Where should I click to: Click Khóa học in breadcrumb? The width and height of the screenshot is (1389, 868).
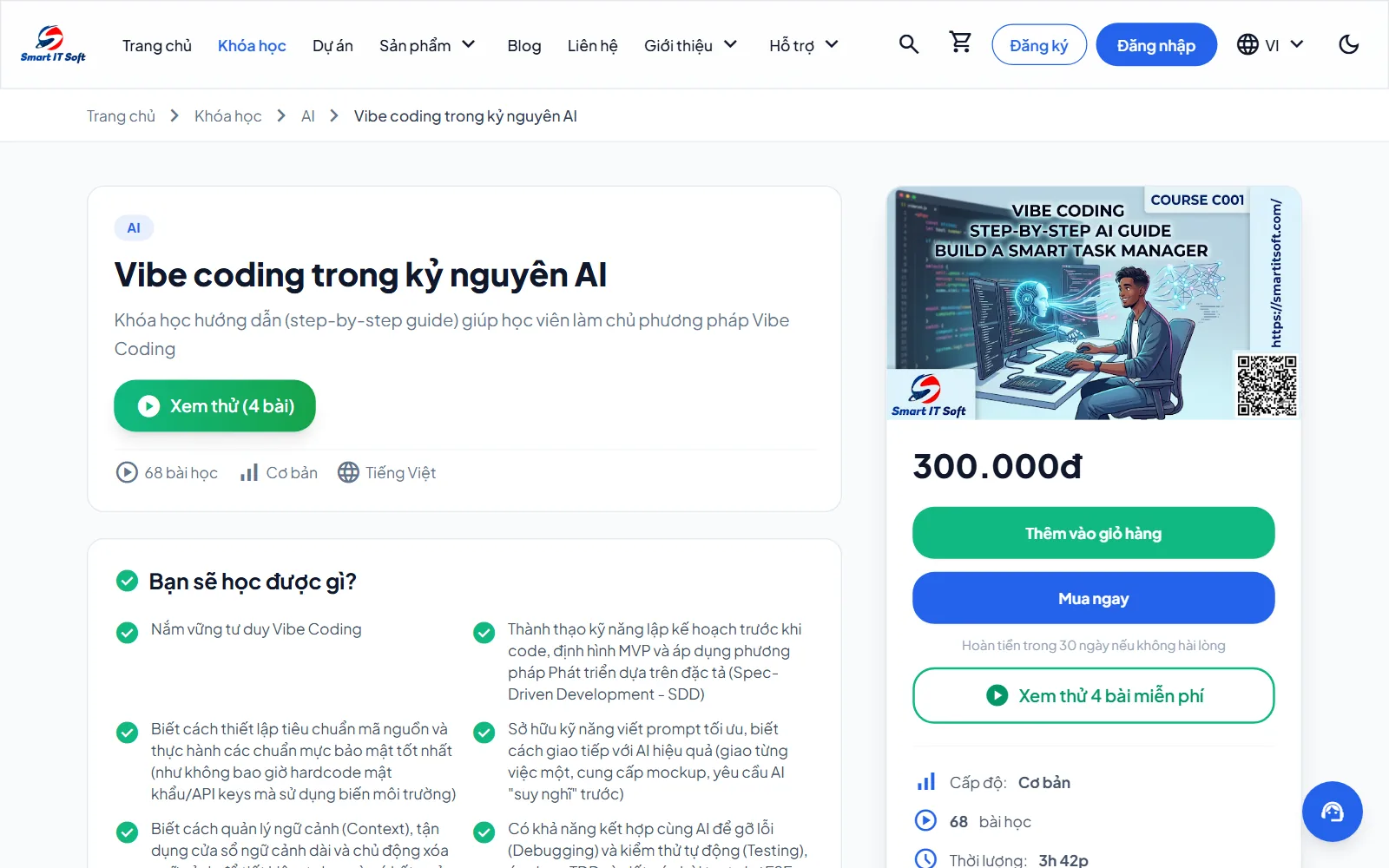(x=227, y=116)
